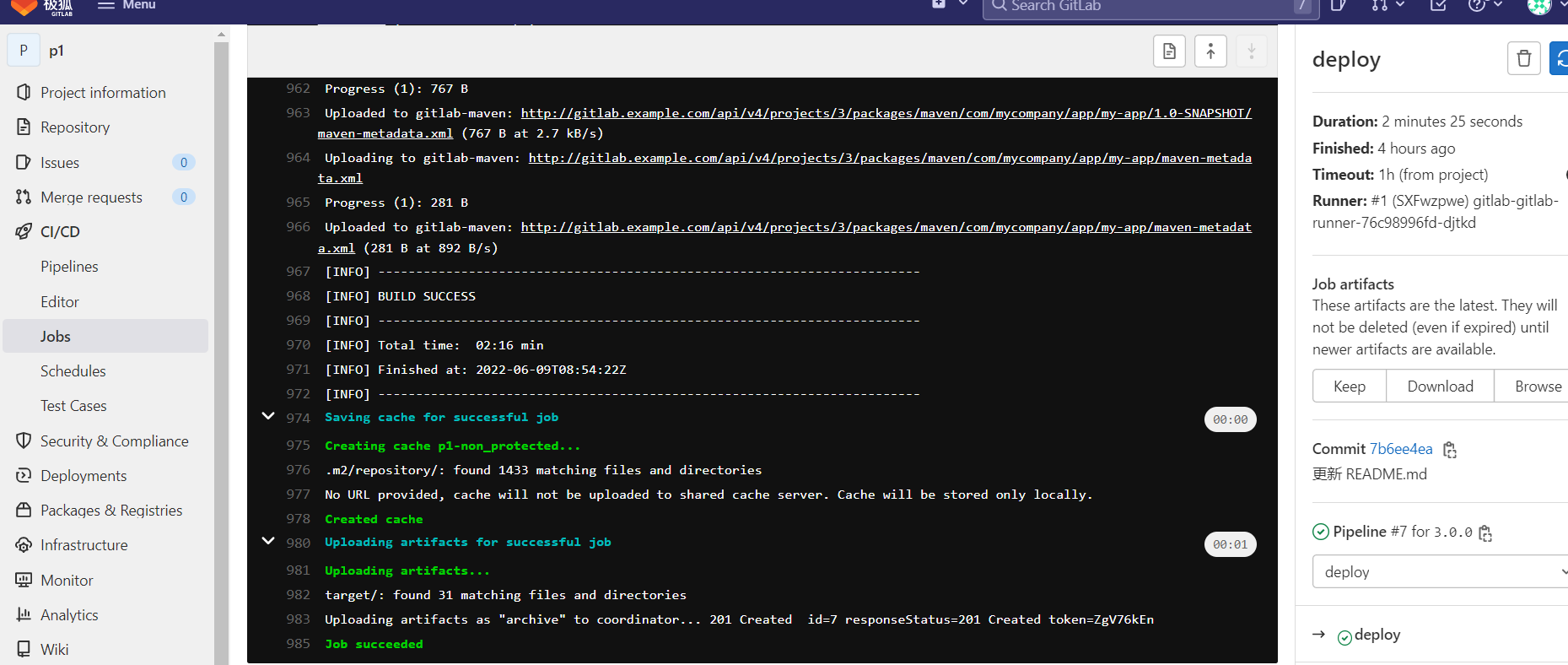Click the 'Created cache' log text
1568x665 pixels.
pos(374,519)
